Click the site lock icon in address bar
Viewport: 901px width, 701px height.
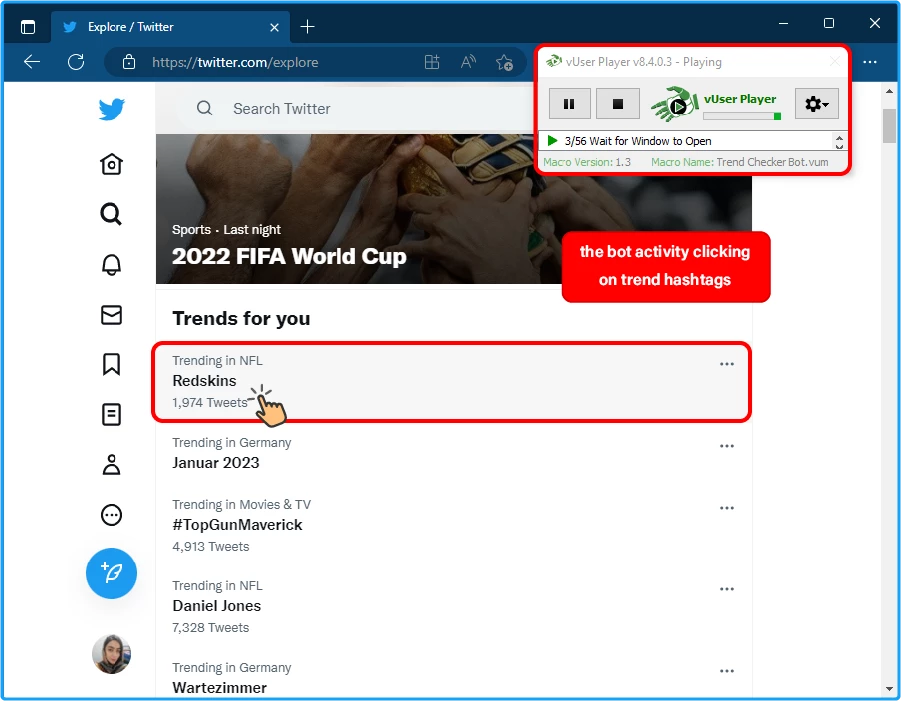[x=129, y=62]
